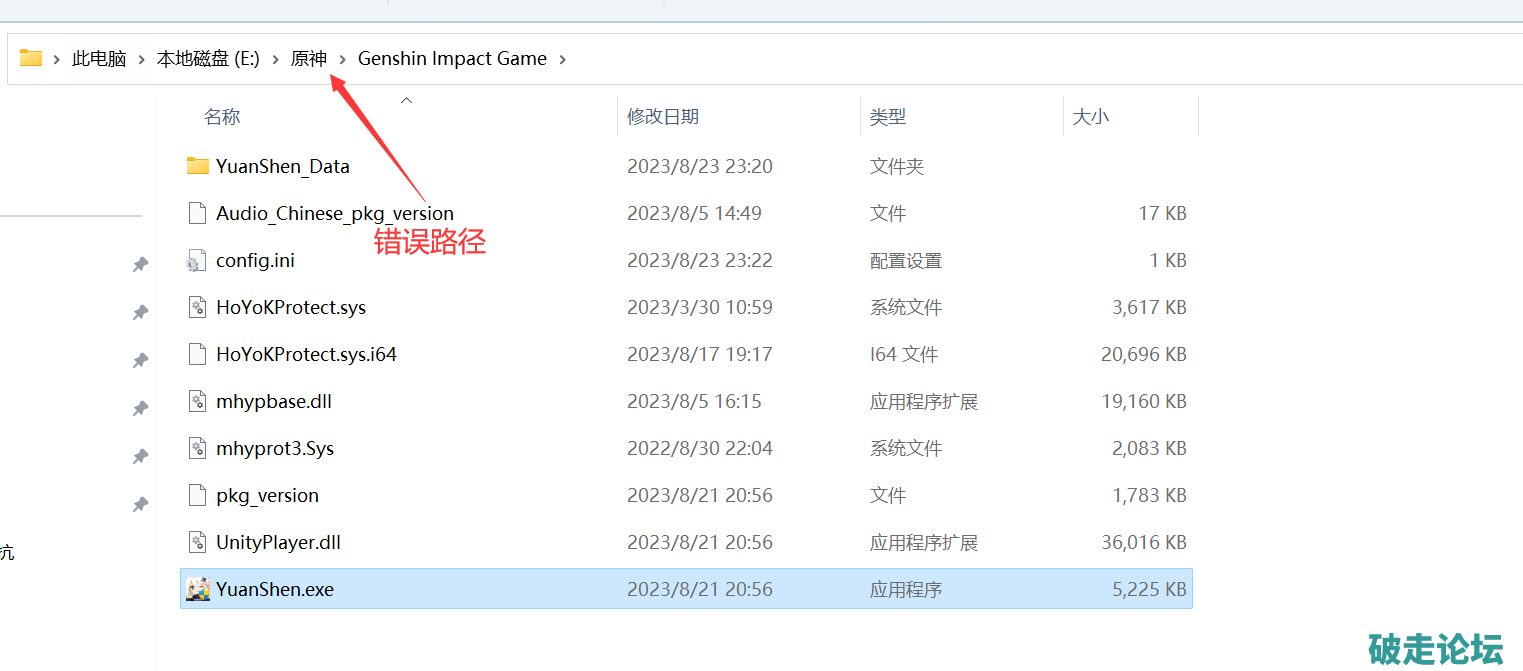Click the folder icon in address bar

31,58
